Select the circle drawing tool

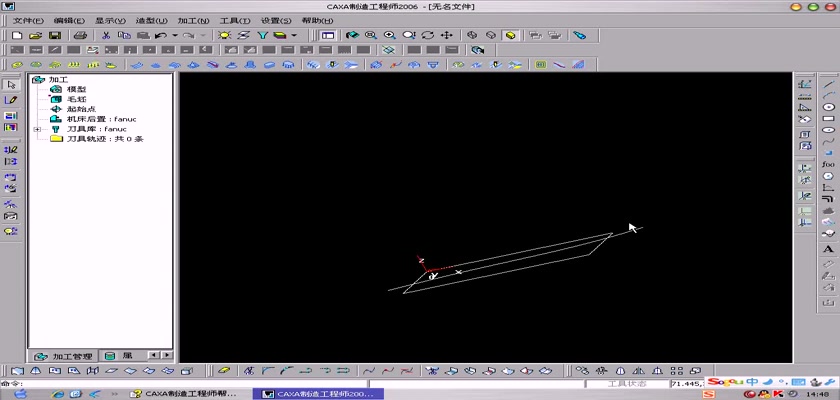pyautogui.click(x=828, y=107)
